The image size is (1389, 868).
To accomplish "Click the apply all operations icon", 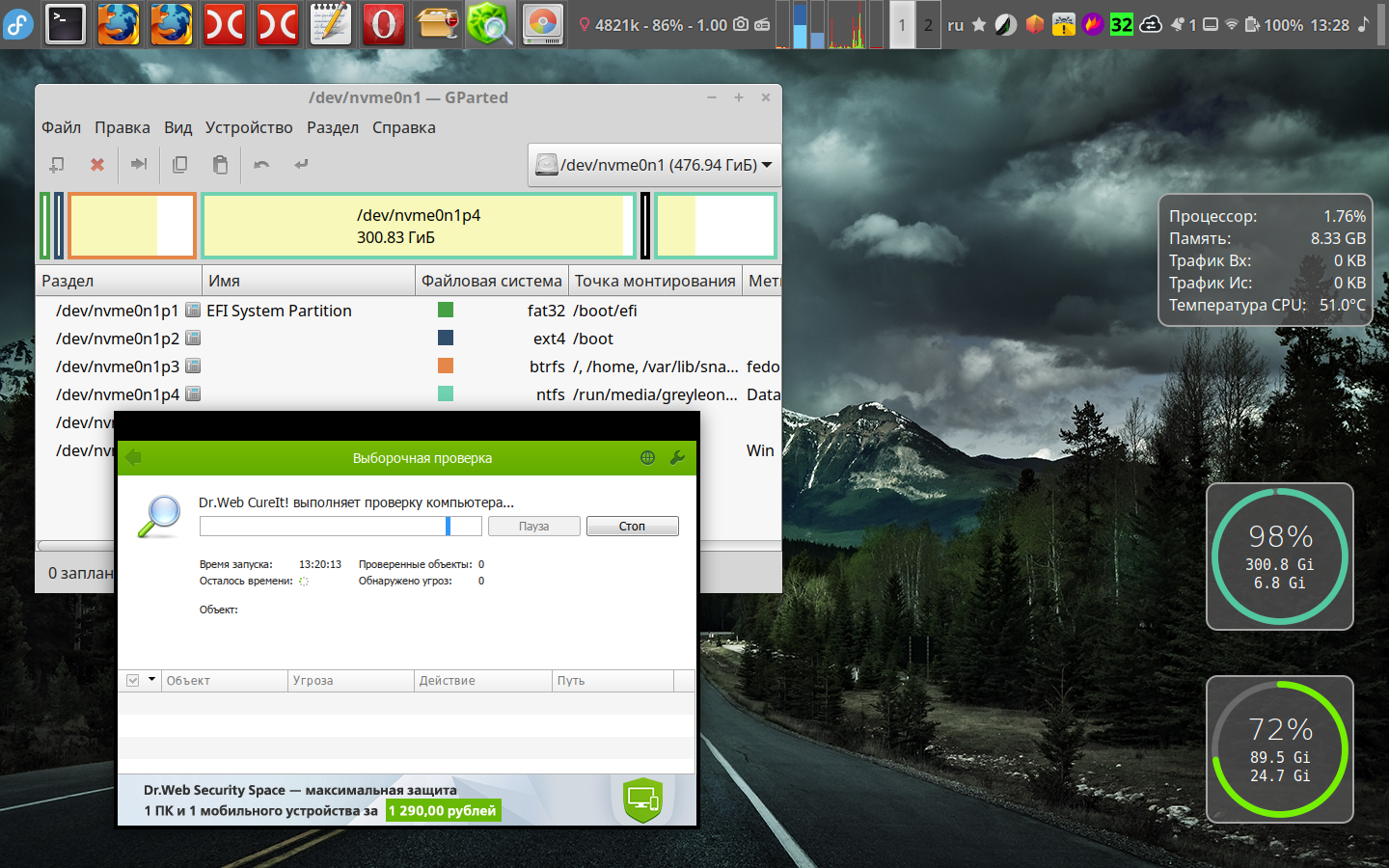I will [302, 165].
